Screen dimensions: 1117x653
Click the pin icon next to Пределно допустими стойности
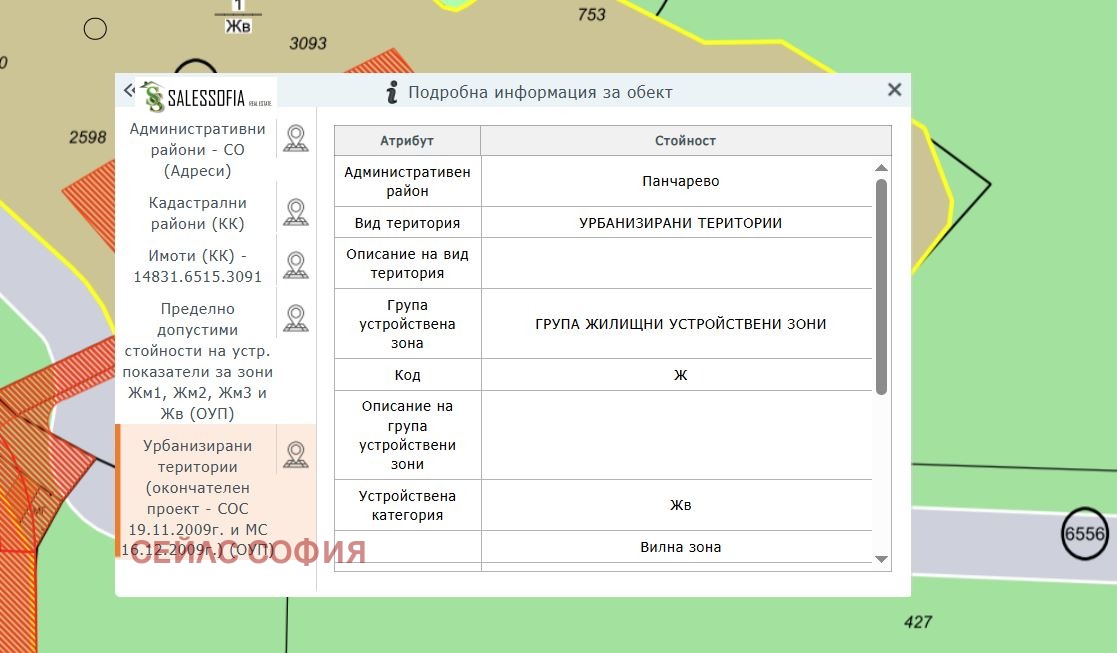(x=295, y=318)
